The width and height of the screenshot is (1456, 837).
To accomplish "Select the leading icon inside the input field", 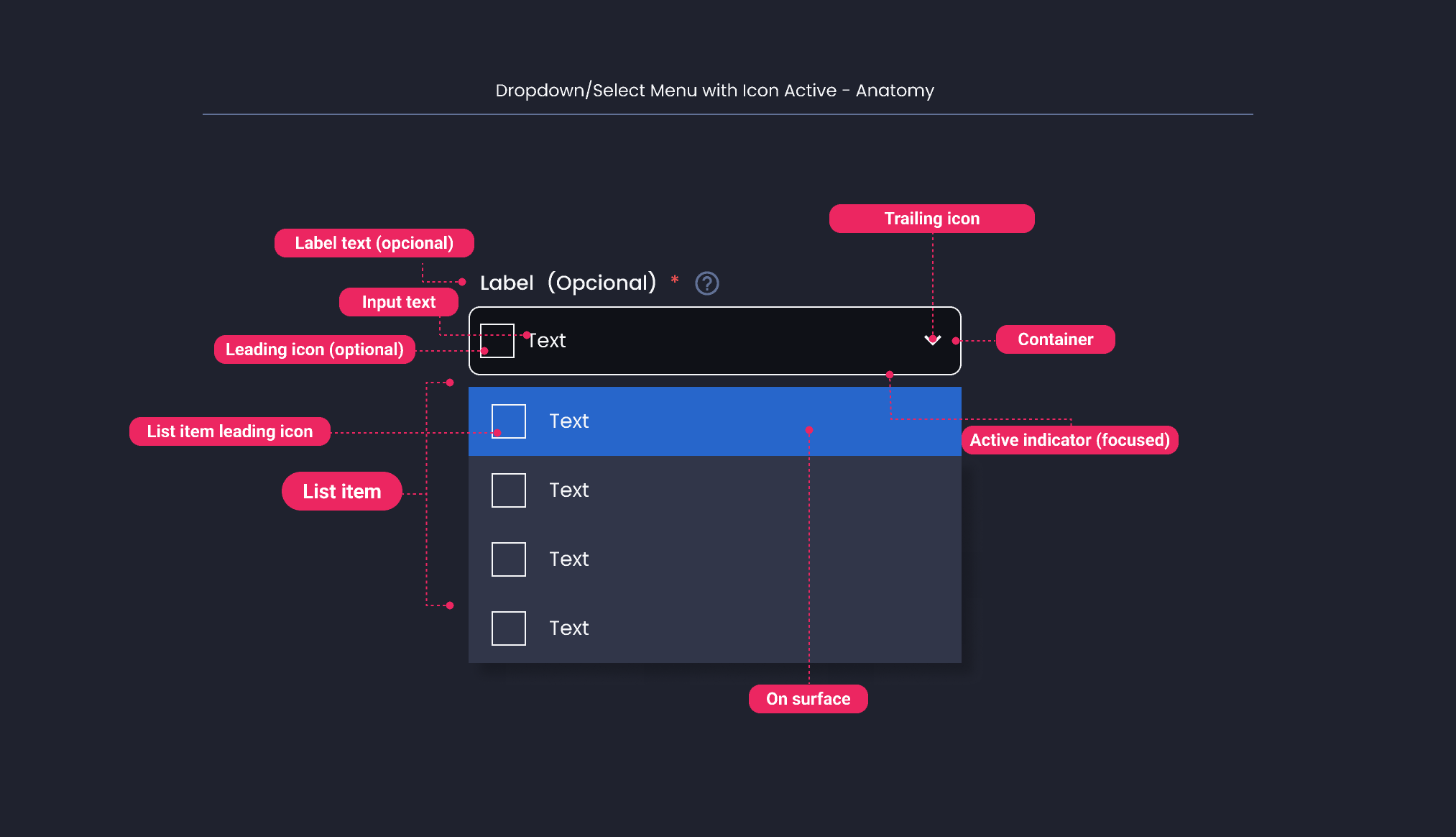I will pos(497,341).
